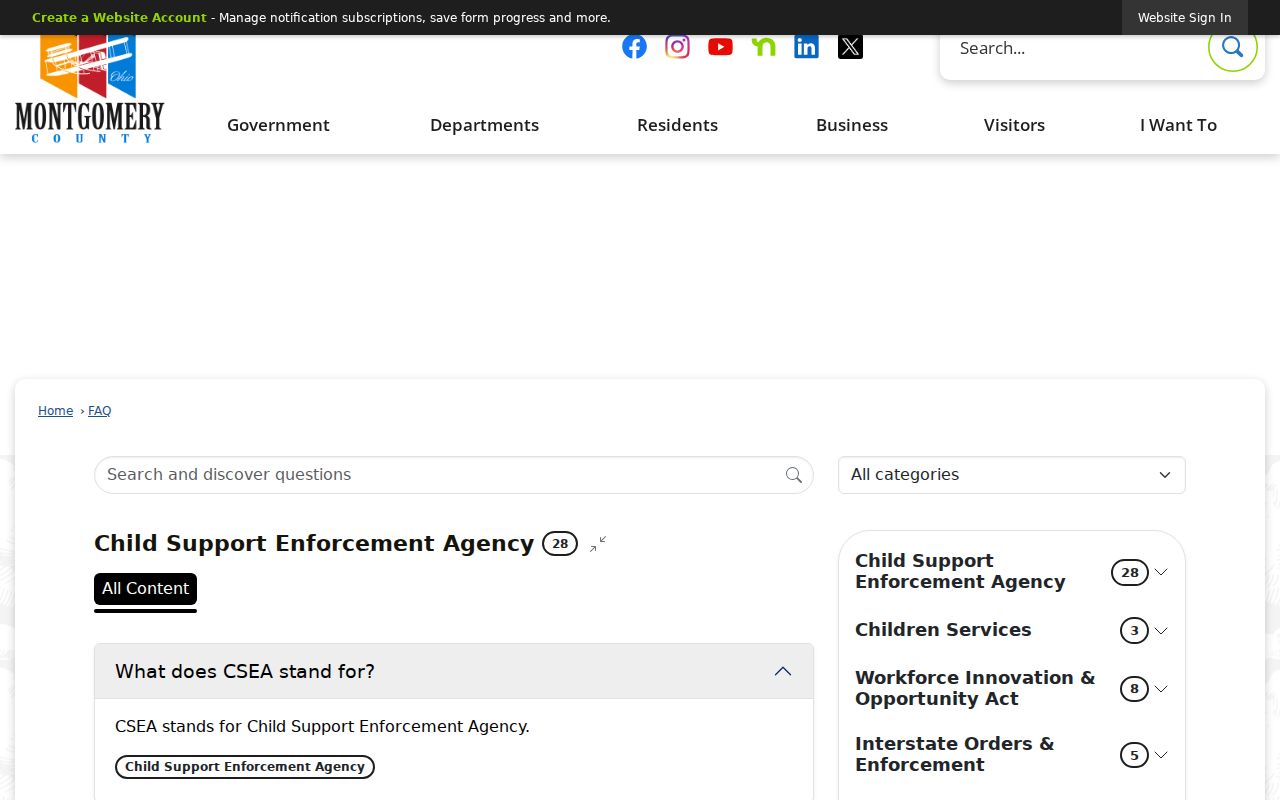The image size is (1280, 800).
Task: Click the Montgomery County logo
Action: click(89, 89)
